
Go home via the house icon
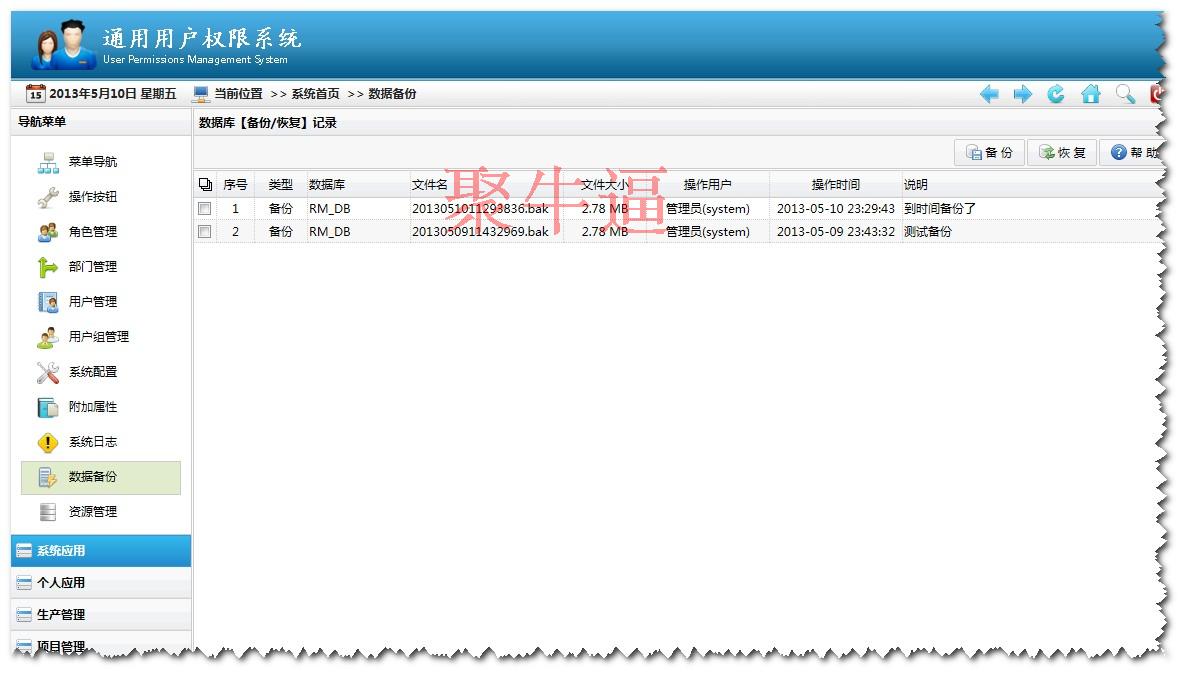tap(1091, 94)
